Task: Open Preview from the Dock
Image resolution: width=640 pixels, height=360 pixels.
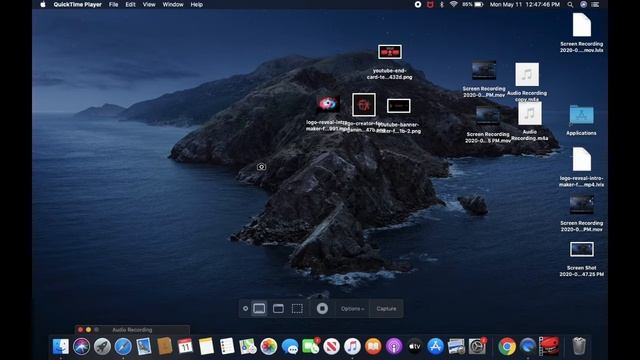Action: point(456,347)
